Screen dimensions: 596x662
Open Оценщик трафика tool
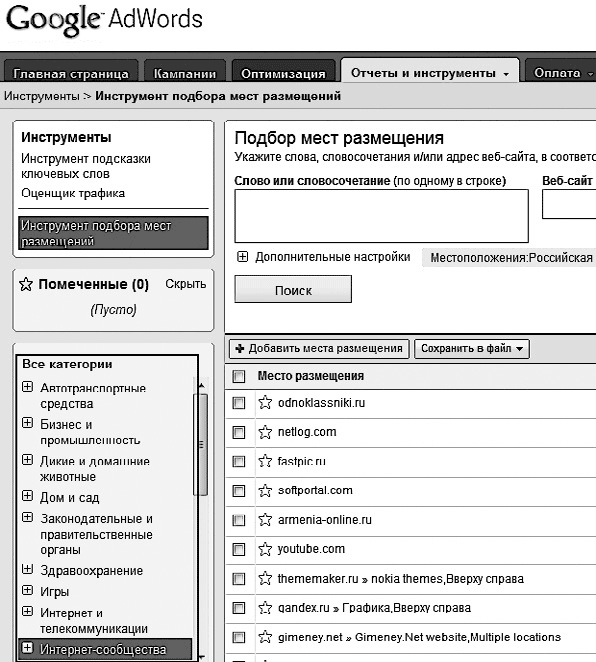(73, 193)
